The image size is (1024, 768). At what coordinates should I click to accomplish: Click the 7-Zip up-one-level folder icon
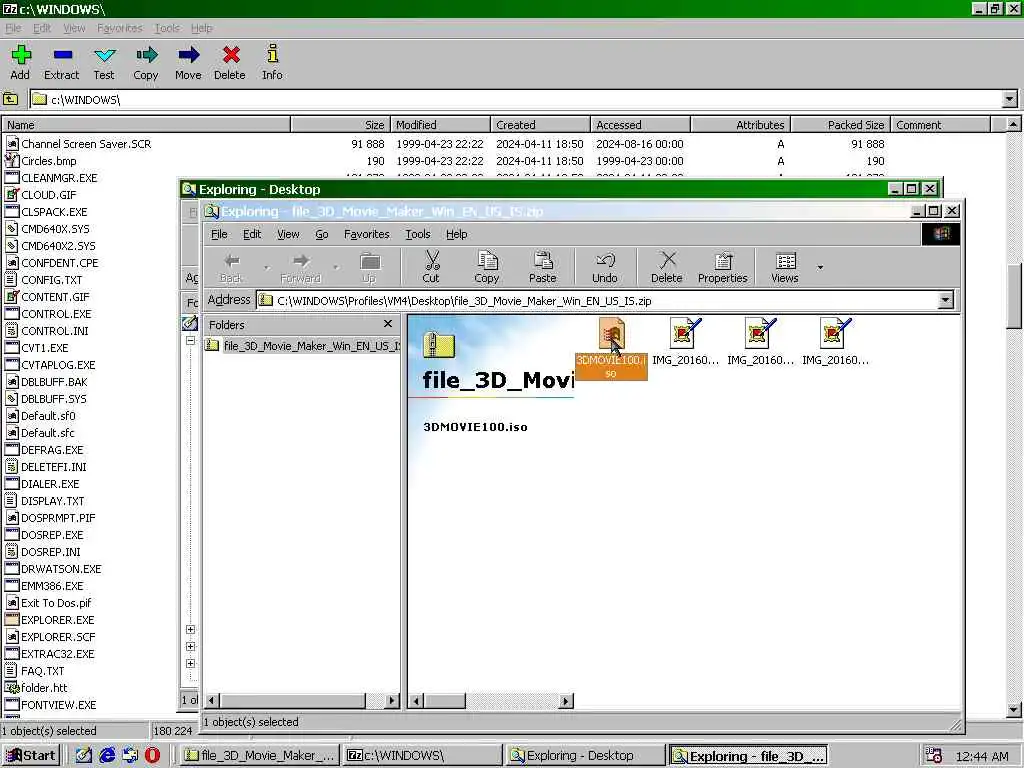tap(10, 99)
